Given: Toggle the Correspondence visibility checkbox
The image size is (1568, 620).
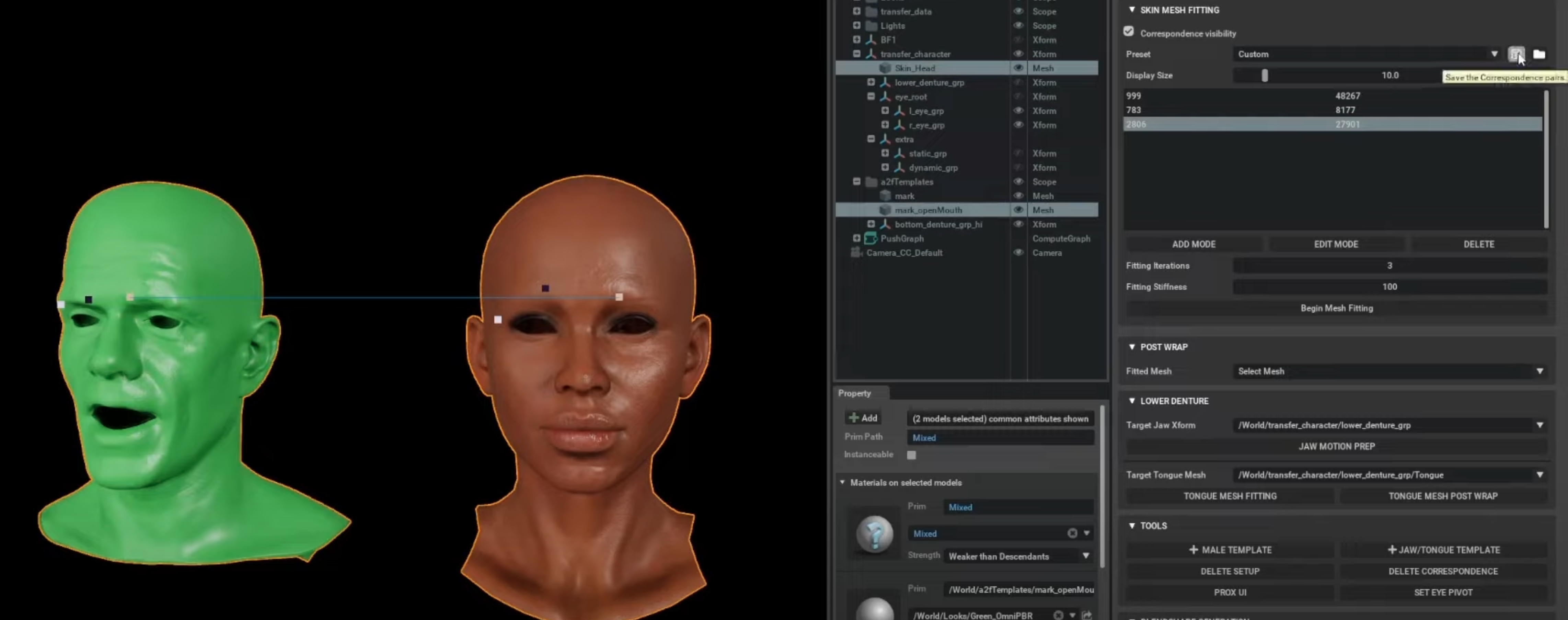Looking at the screenshot, I should coord(1129,32).
